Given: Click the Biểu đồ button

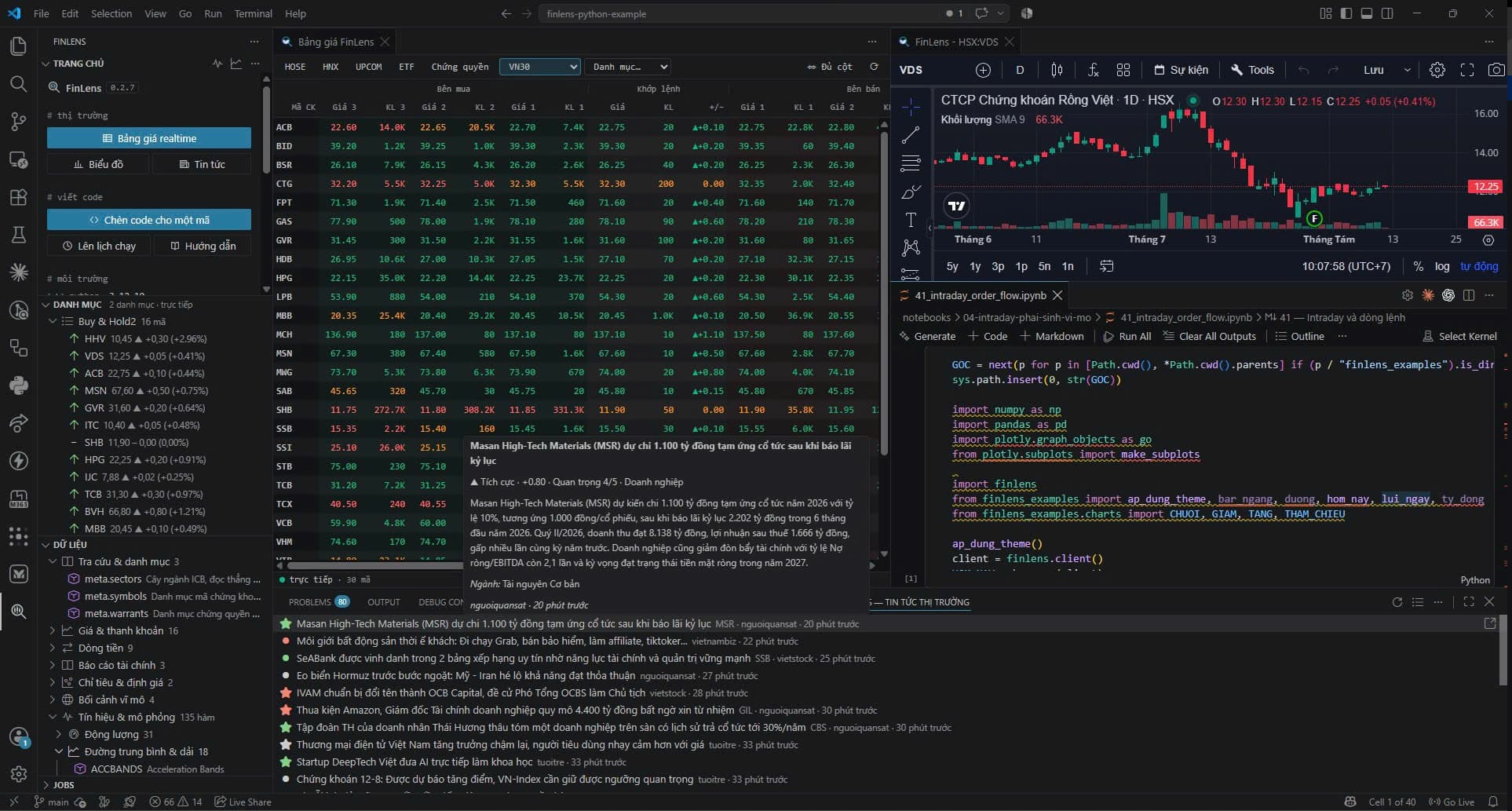Looking at the screenshot, I should [98, 164].
